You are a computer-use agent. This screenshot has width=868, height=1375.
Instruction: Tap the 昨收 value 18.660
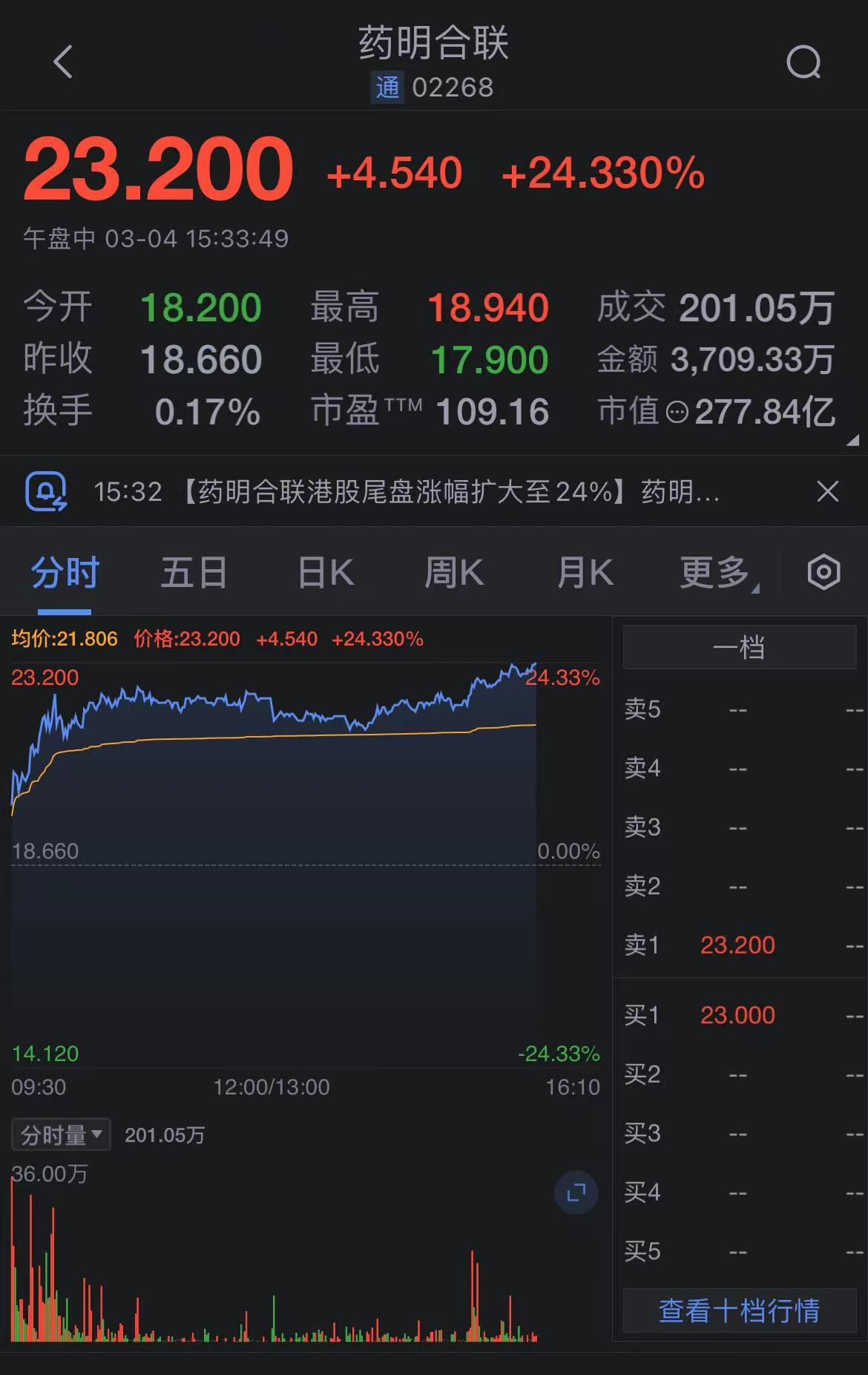[201, 360]
